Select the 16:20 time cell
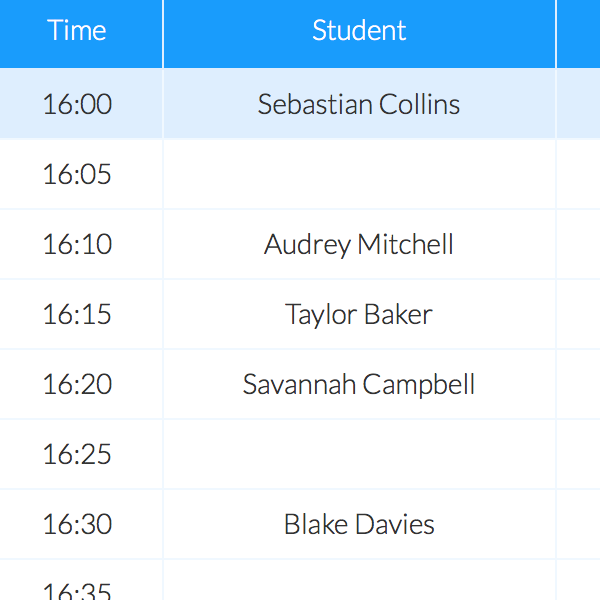 point(78,384)
